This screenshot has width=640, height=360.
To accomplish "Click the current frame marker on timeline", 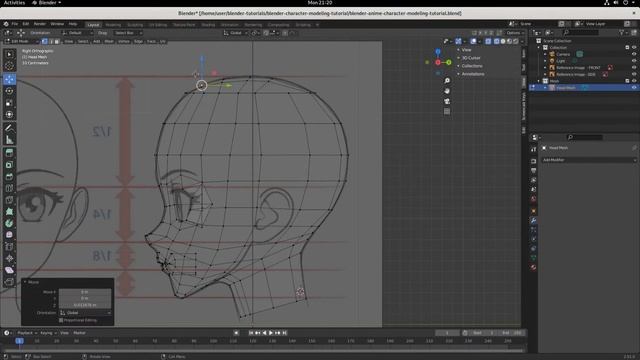I will (19, 341).
